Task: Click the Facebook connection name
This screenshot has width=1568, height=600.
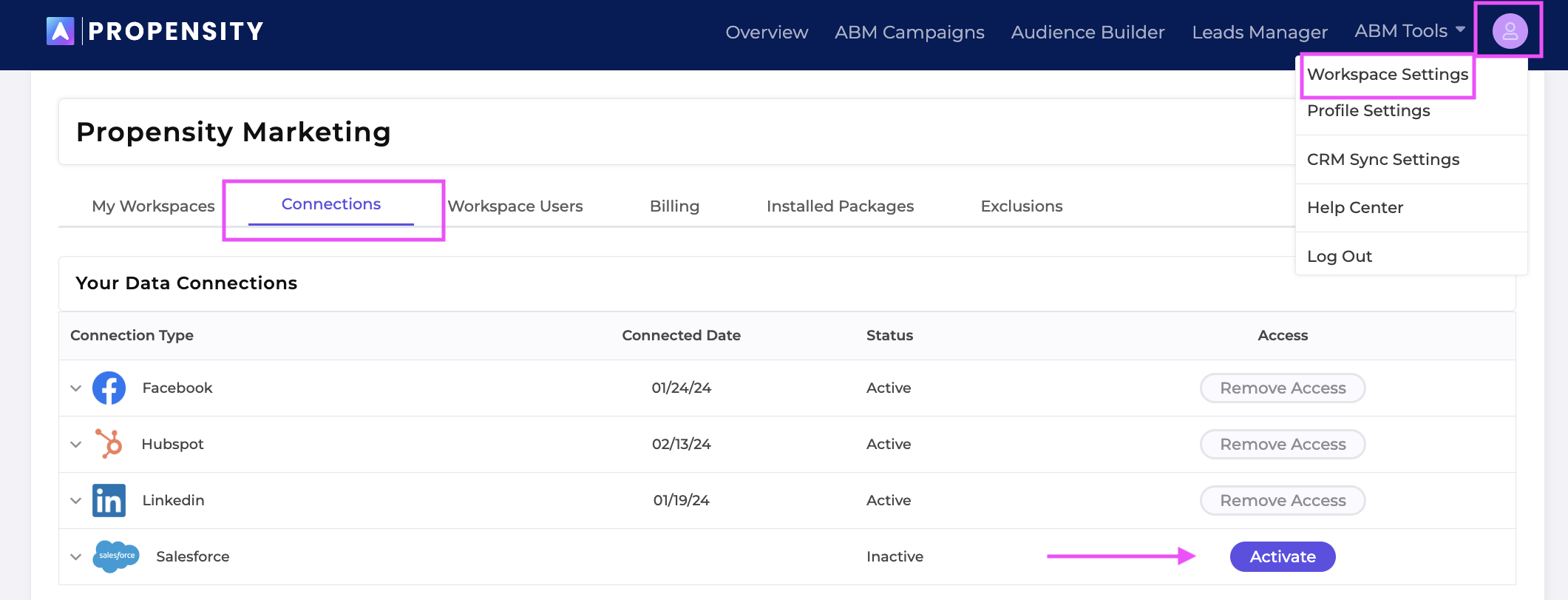Action: (x=177, y=388)
